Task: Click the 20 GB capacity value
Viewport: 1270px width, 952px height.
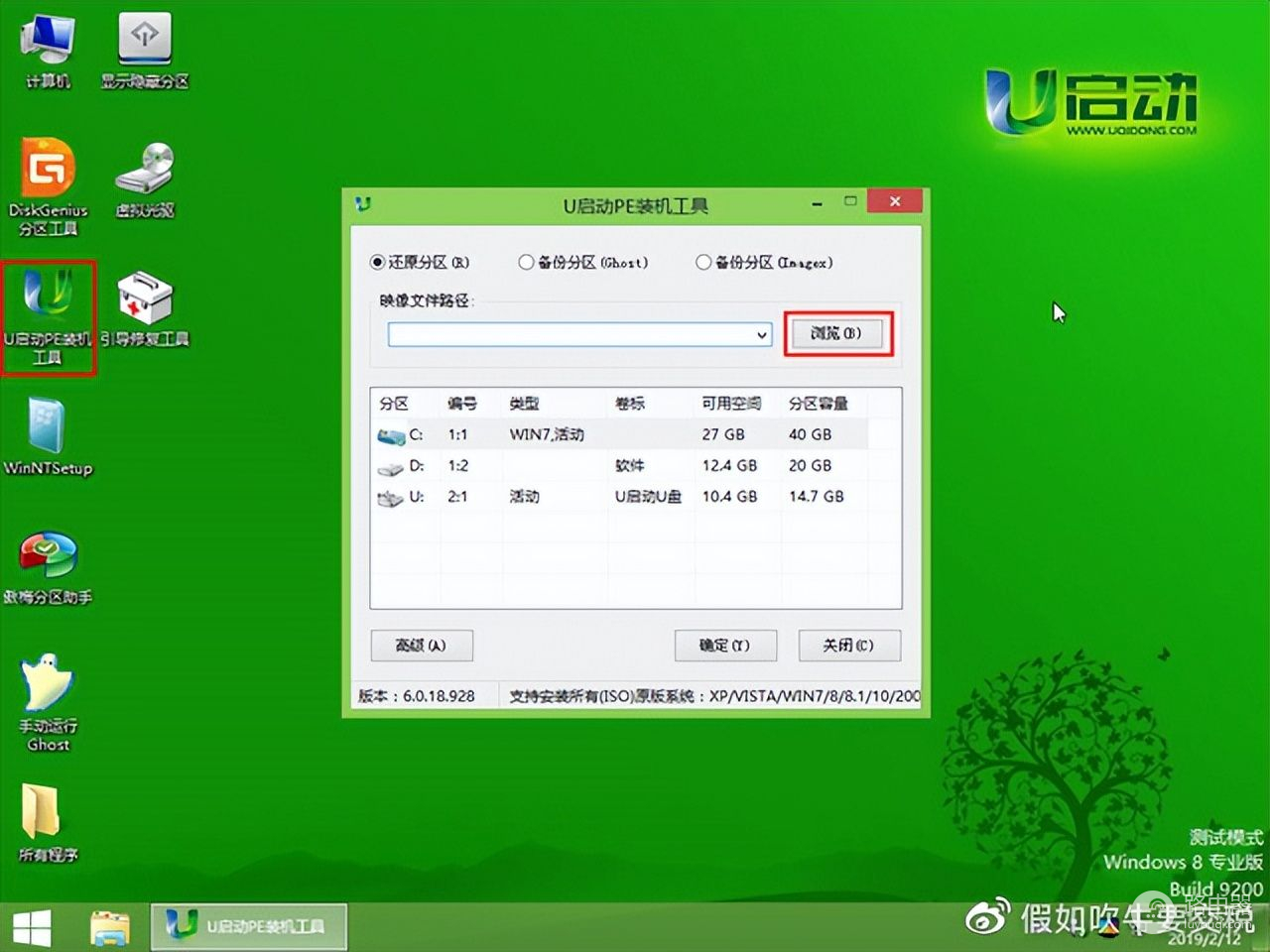Action: pyautogui.click(x=811, y=465)
